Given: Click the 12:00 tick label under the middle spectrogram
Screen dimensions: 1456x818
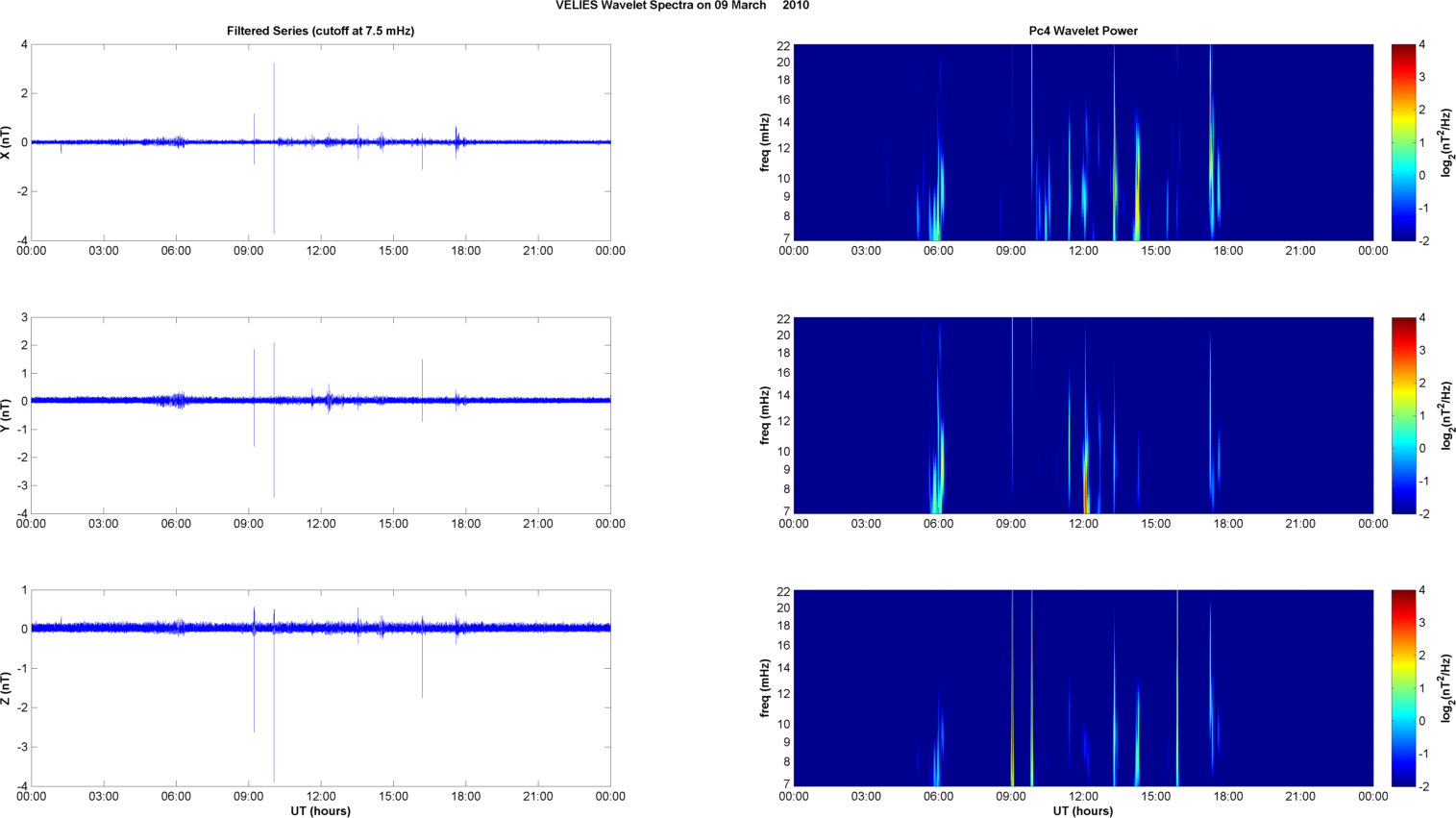Looking at the screenshot, I should tap(1083, 524).
